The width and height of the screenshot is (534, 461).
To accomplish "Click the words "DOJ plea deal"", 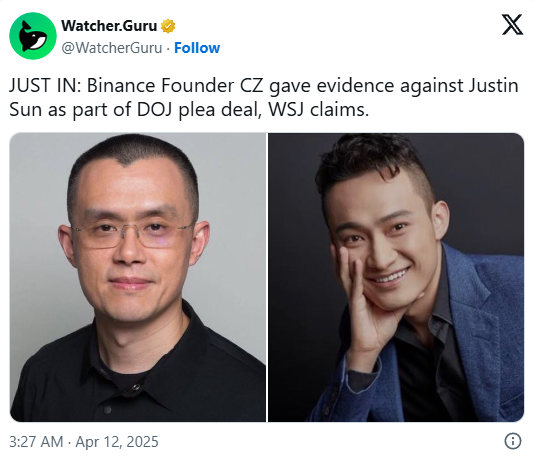I will 199,110.
